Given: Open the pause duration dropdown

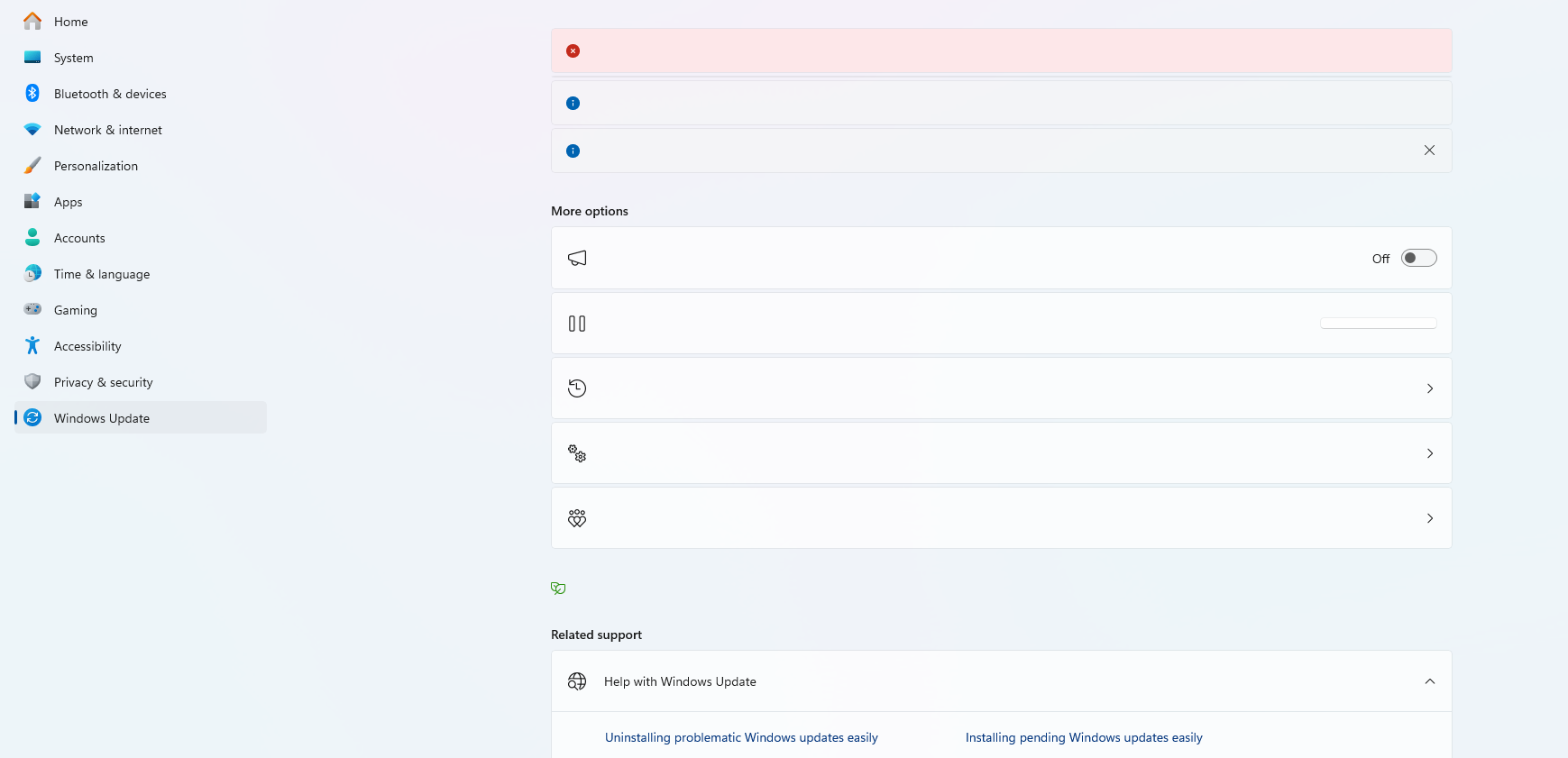Looking at the screenshot, I should (x=1378, y=323).
